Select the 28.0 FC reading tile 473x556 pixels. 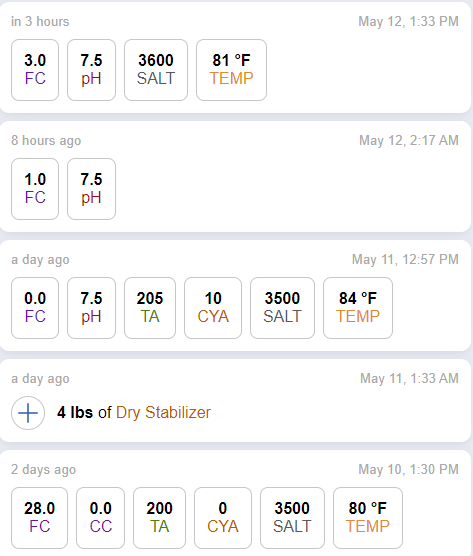click(x=39, y=518)
